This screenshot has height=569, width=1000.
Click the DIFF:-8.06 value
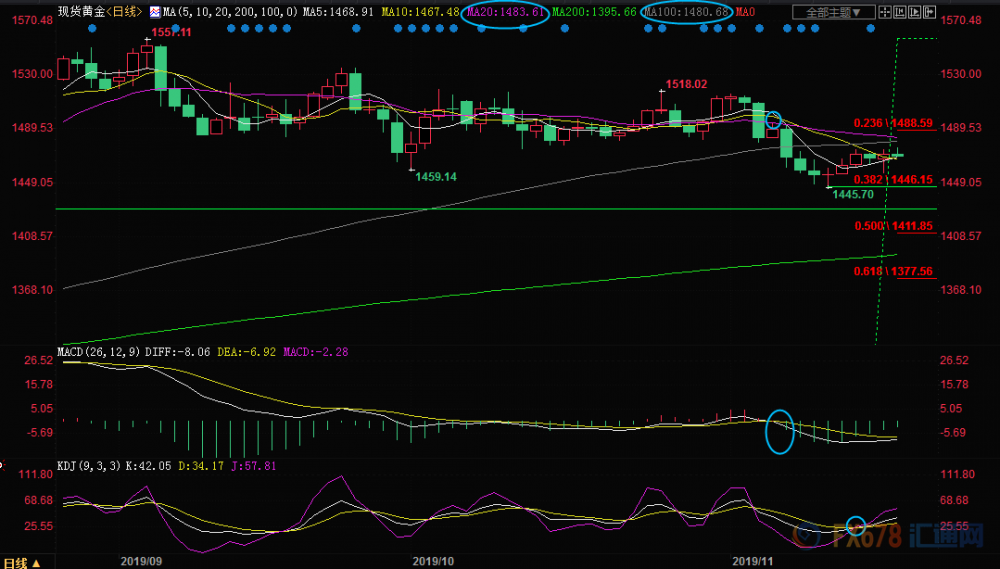coord(178,351)
